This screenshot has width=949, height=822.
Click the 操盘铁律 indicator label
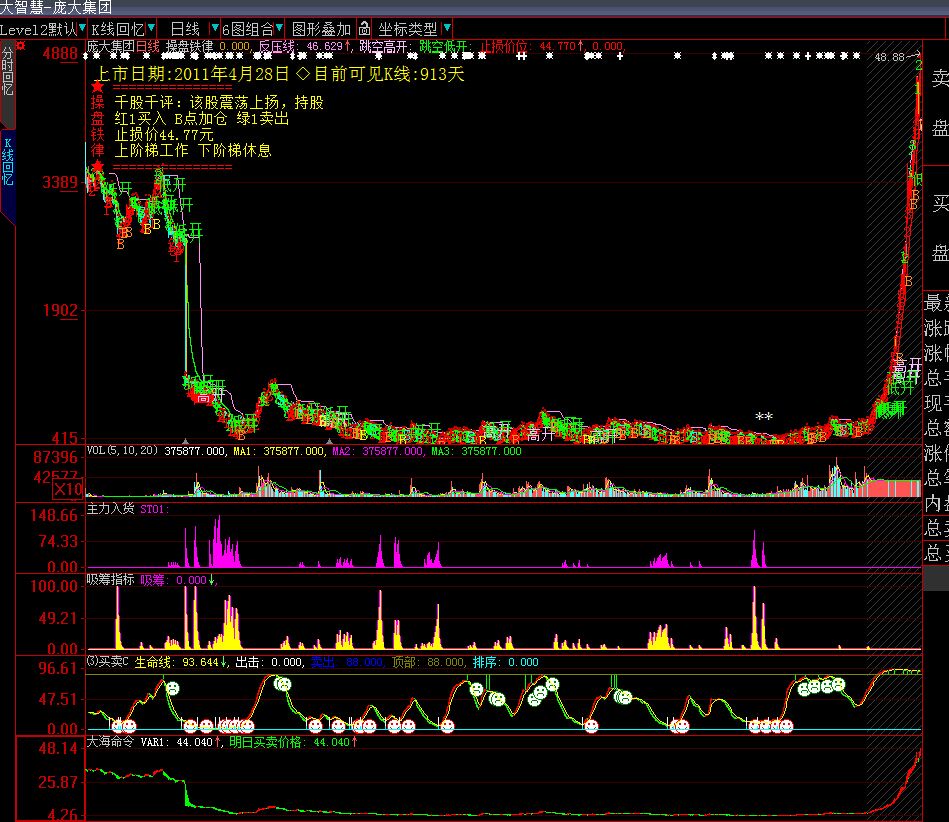pos(188,46)
